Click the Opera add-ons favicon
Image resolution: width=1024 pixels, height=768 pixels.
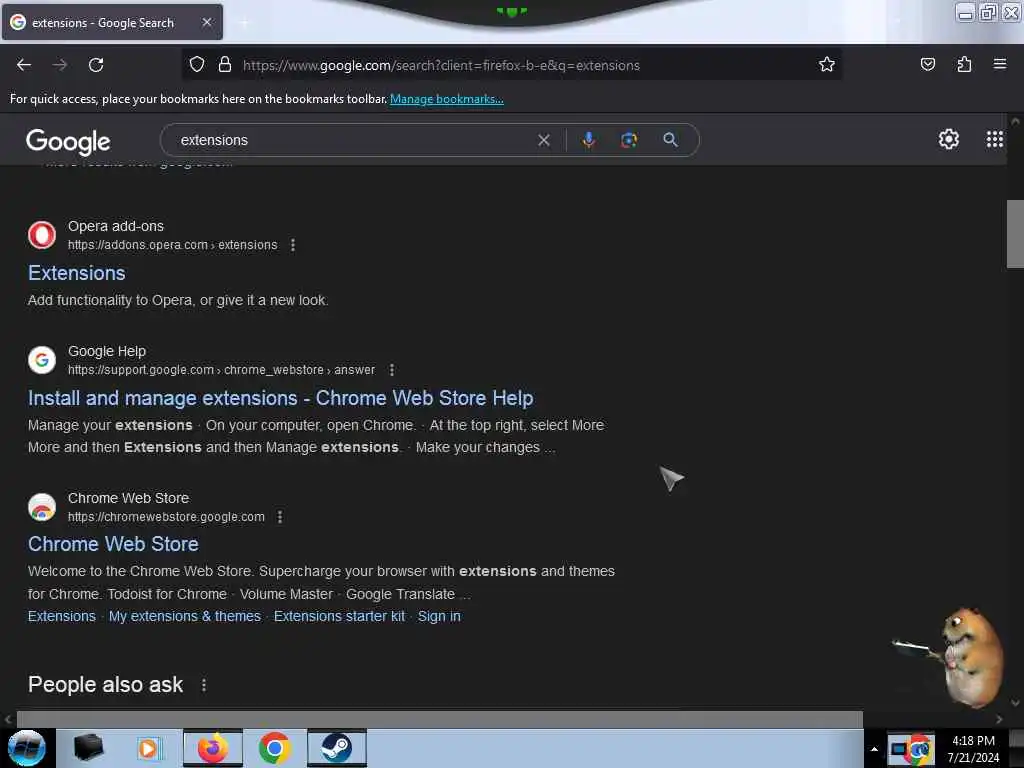click(42, 235)
